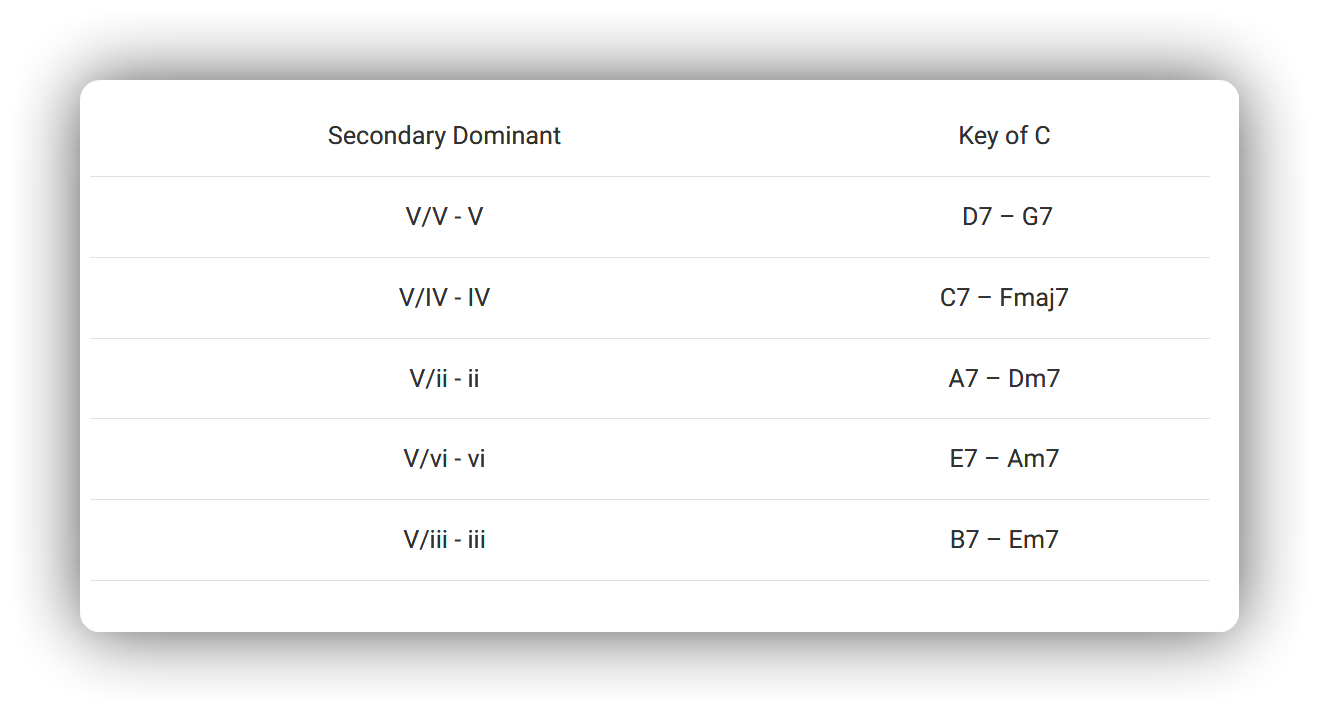1319x712 pixels.
Task: Click the Am7 chord text
Action: tap(1033, 459)
